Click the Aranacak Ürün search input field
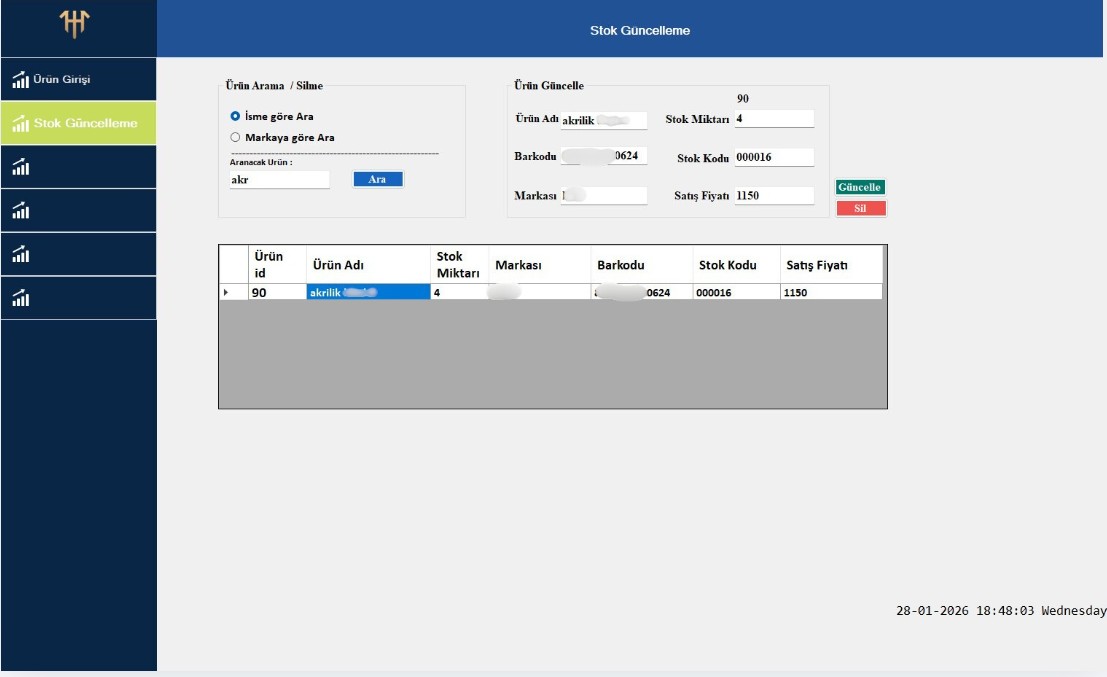The image size is (1107, 677). pos(279,180)
